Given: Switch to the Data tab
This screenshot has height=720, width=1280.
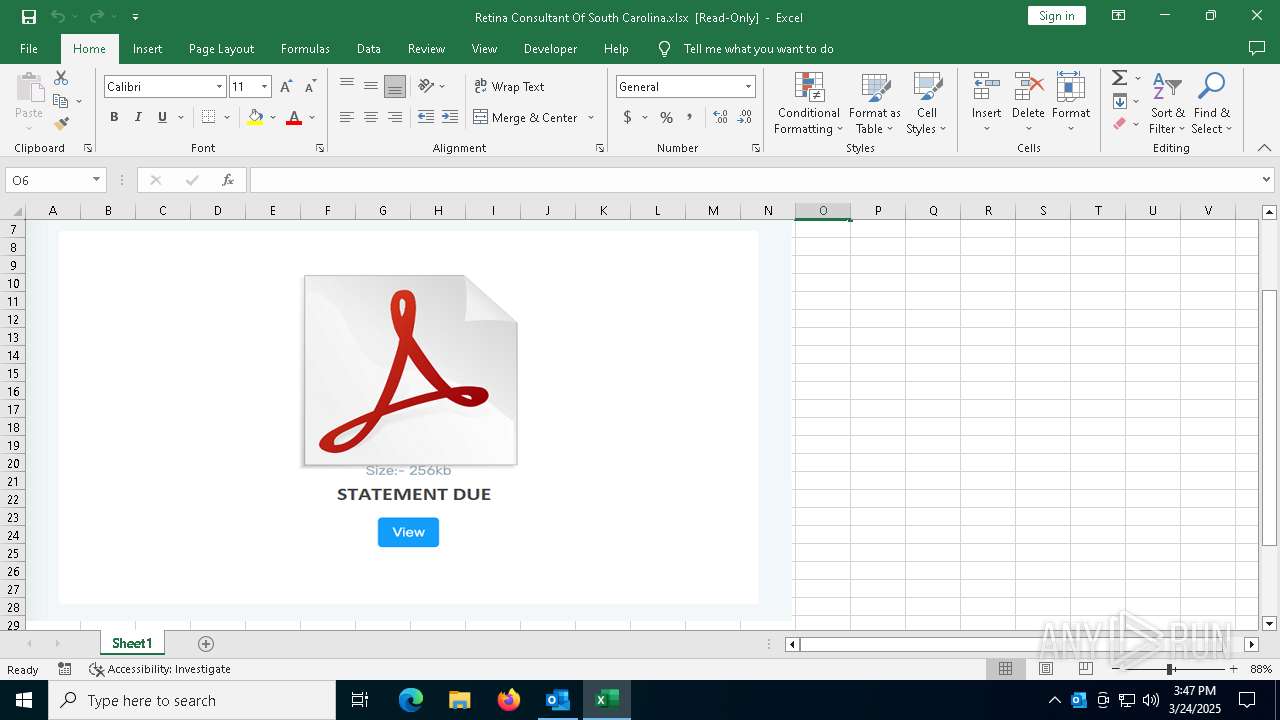Looking at the screenshot, I should click(x=368, y=48).
